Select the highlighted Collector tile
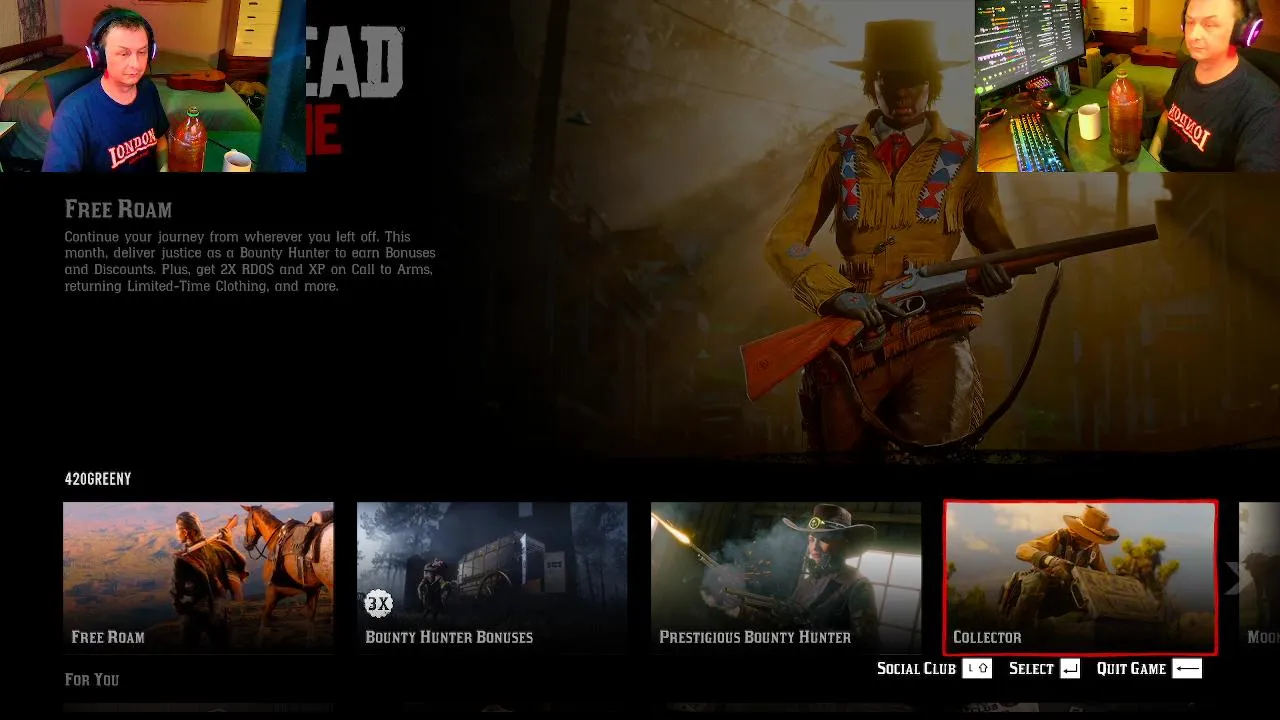Viewport: 1280px width, 720px height. (x=1080, y=578)
